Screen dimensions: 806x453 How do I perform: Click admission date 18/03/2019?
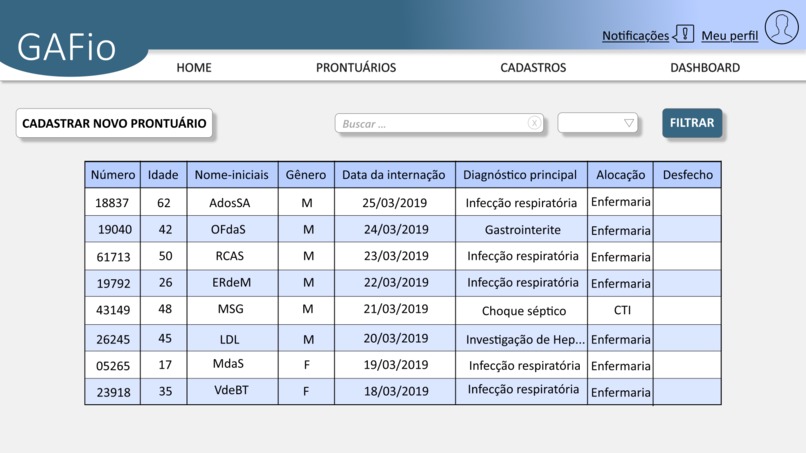pos(396,391)
